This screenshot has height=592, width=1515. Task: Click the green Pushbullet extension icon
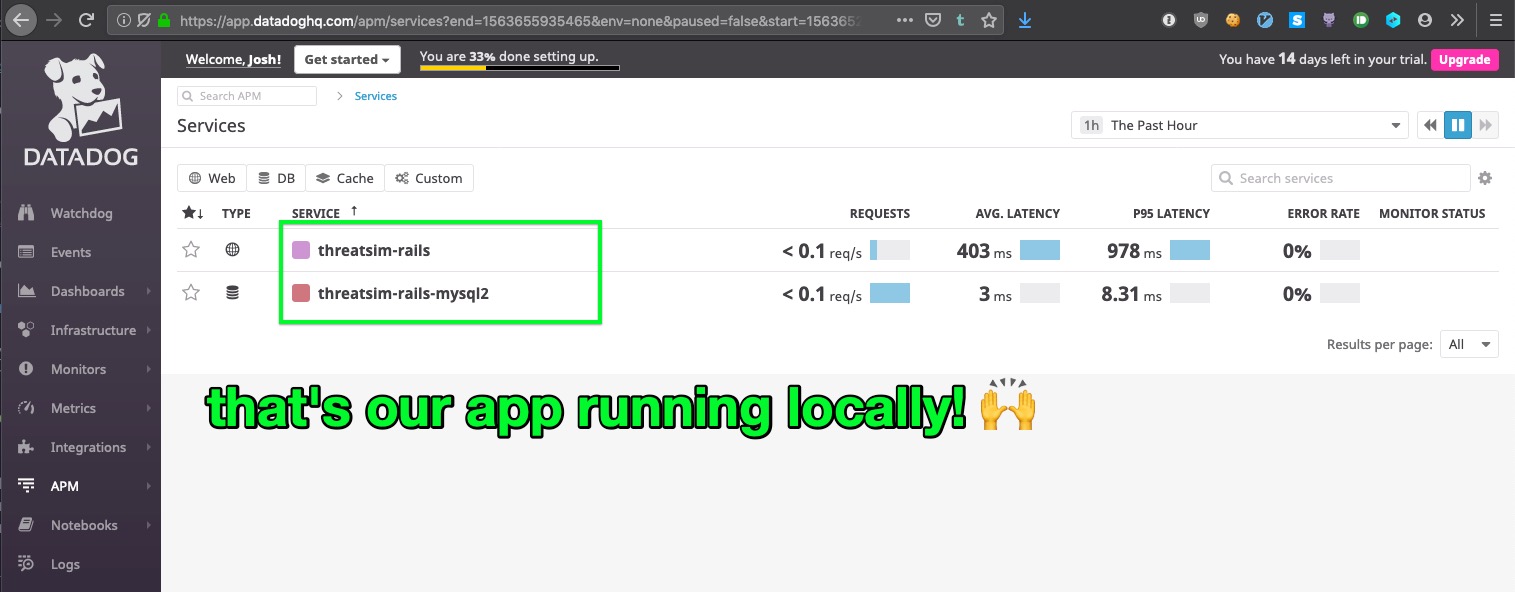pos(1361,19)
